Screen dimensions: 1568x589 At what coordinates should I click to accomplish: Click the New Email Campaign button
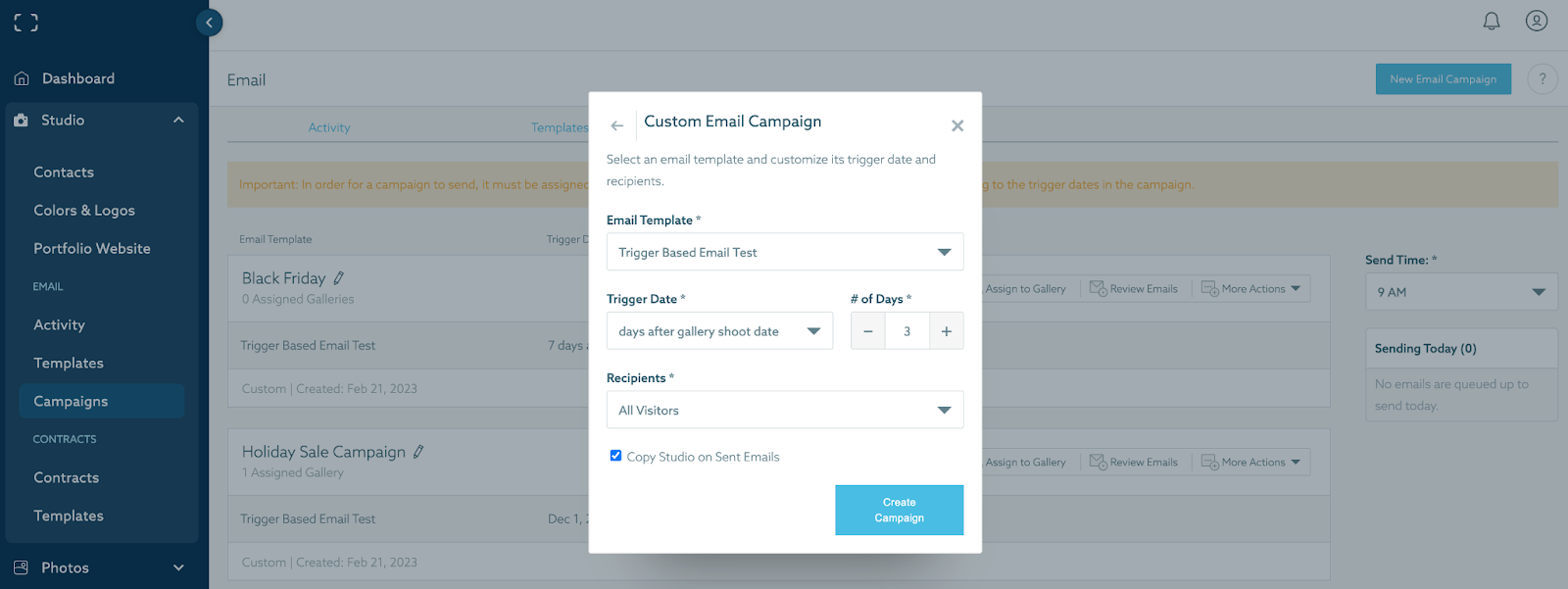[x=1443, y=78]
